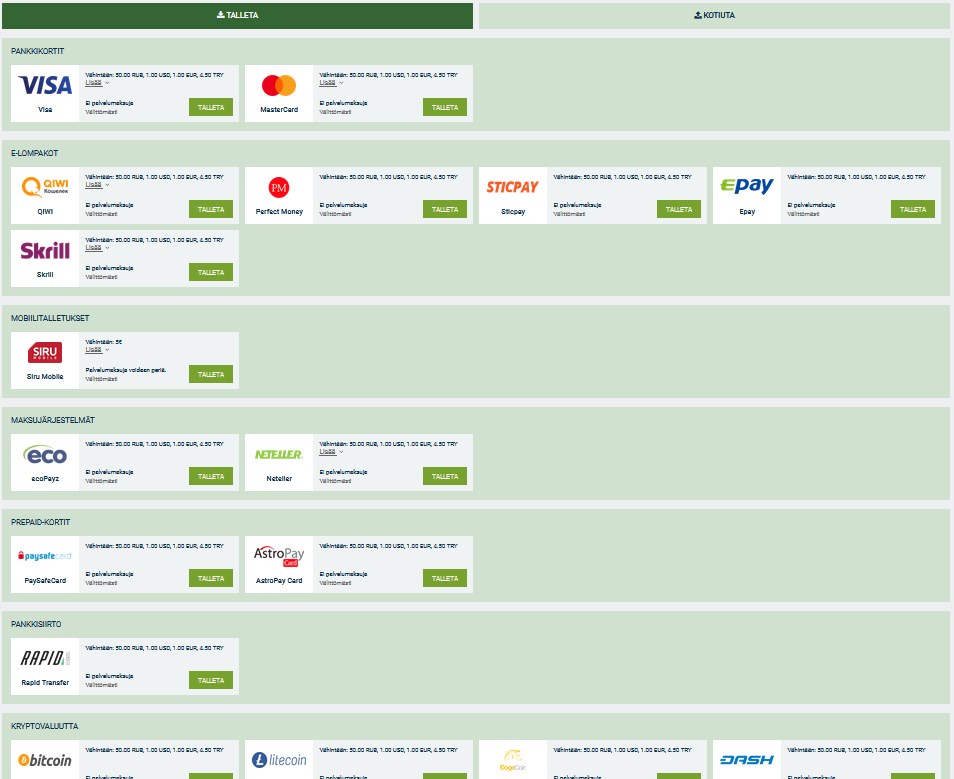Deposit with Perfect Money TALLETA button
Image resolution: width=954 pixels, height=779 pixels.
tap(445, 209)
